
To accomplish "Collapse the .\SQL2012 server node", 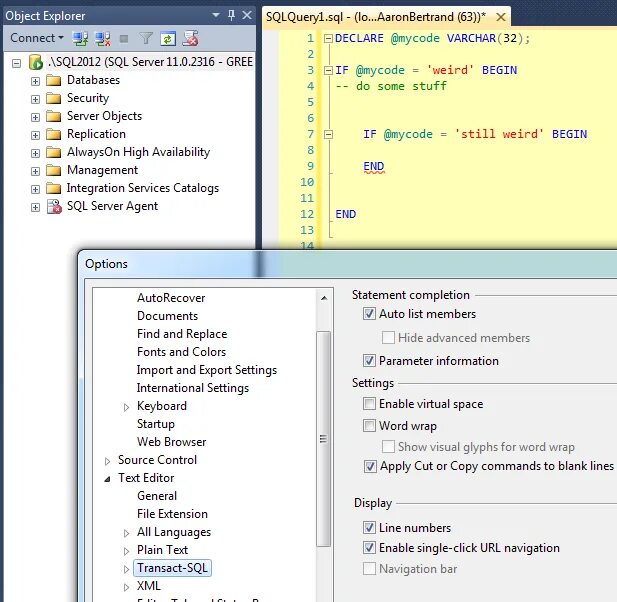I will [x=16, y=63].
